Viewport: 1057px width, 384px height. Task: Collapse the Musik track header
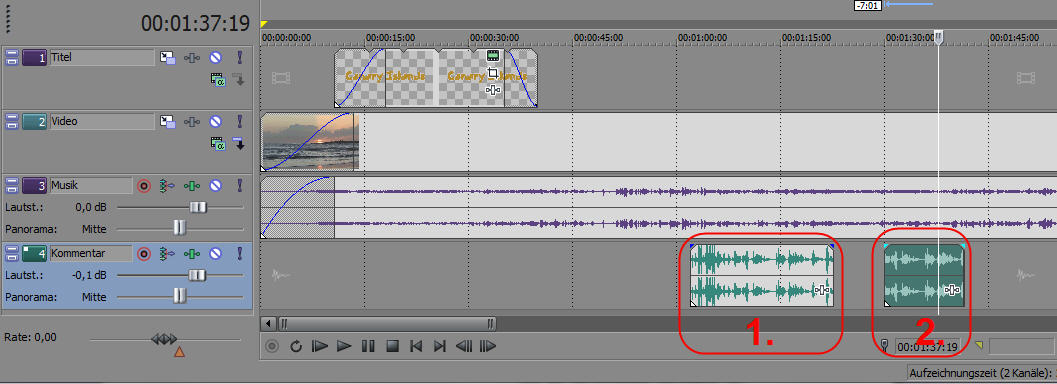(11, 185)
